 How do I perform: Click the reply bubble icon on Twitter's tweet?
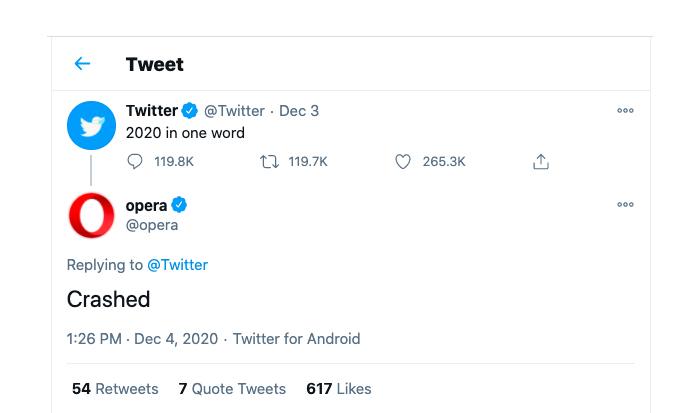134,161
